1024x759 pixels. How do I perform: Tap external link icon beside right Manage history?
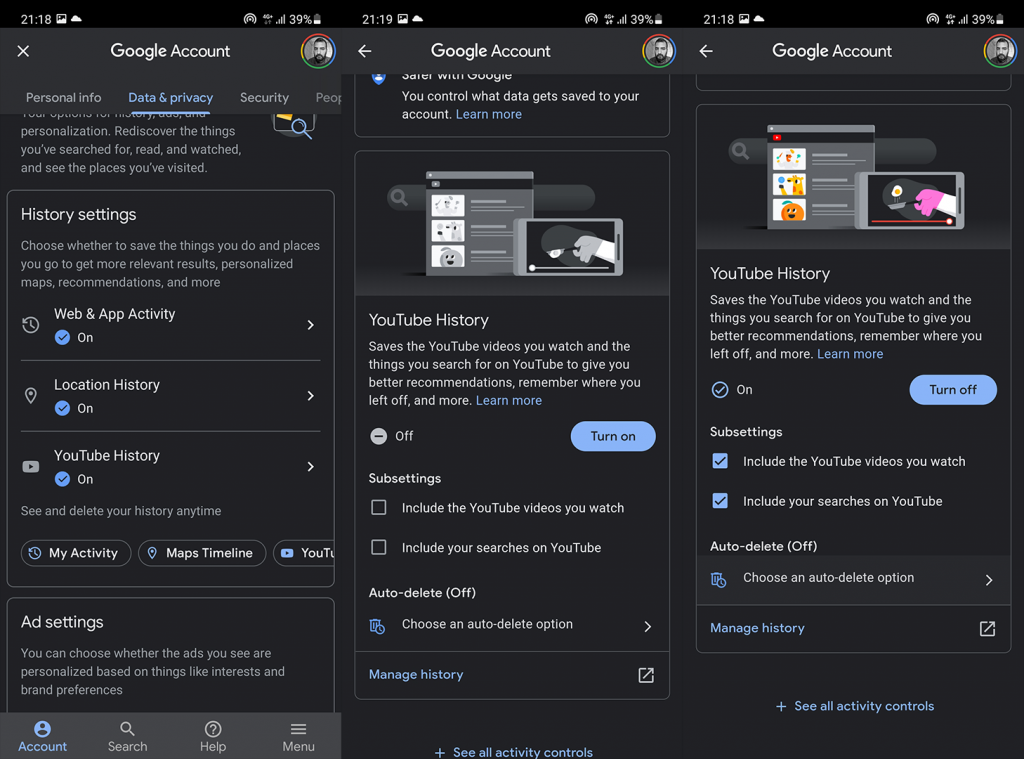[x=987, y=629]
